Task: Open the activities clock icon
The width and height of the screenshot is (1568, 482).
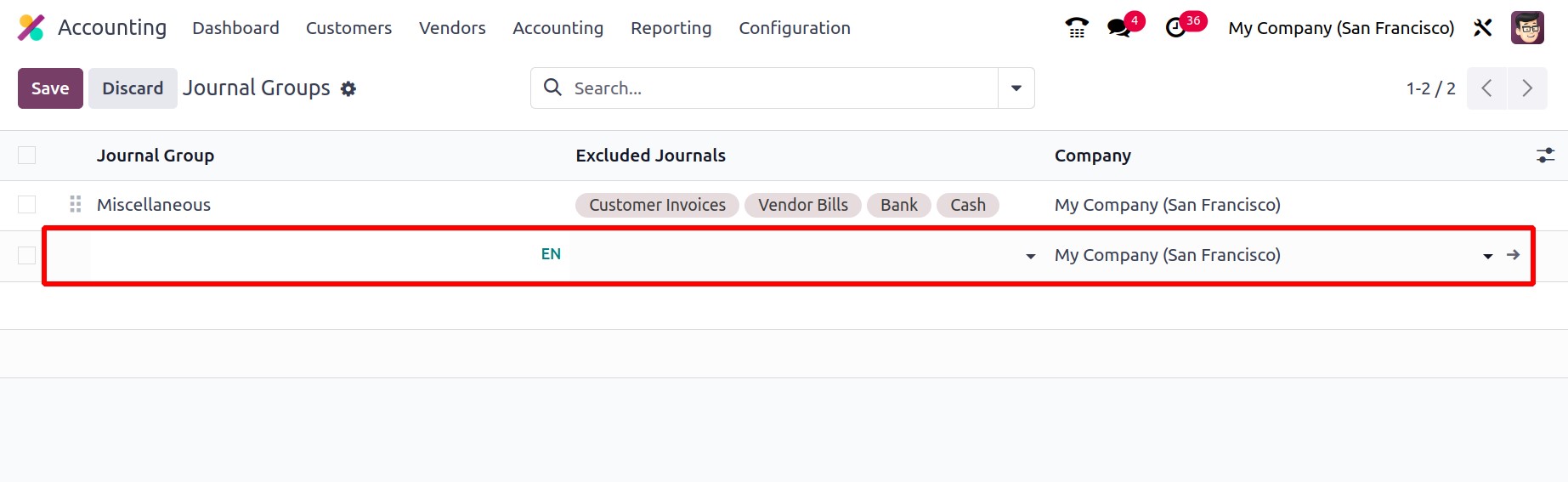Action: pyautogui.click(x=1175, y=28)
